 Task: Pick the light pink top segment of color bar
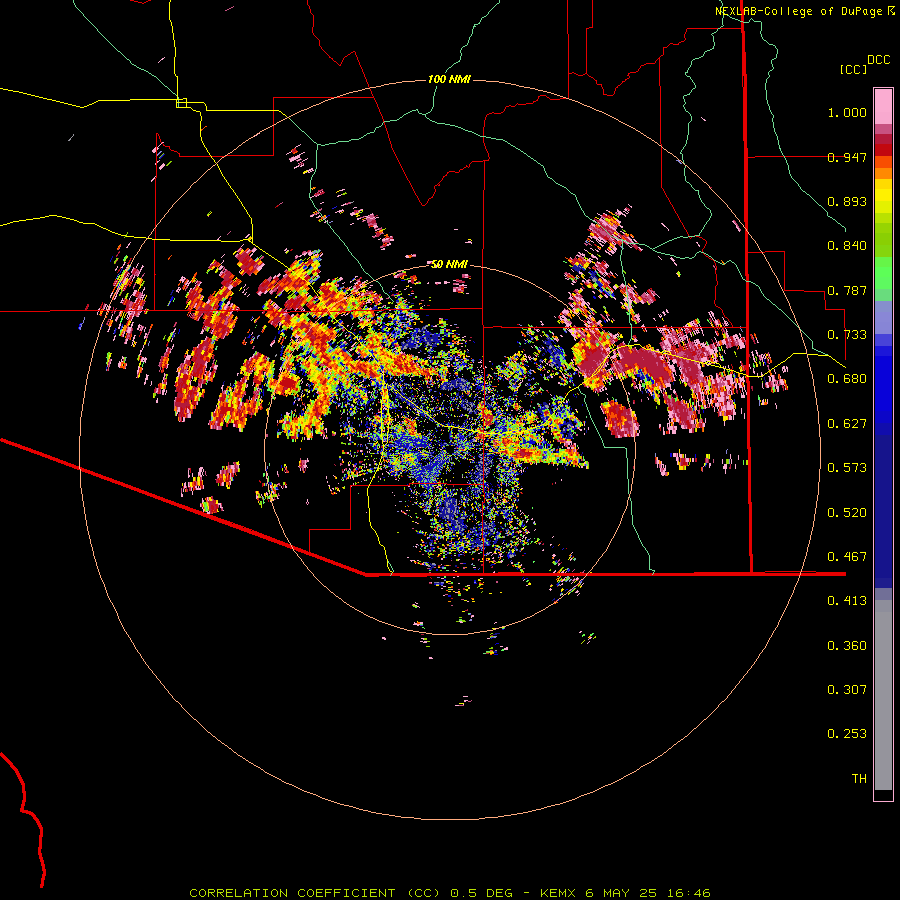[883, 106]
